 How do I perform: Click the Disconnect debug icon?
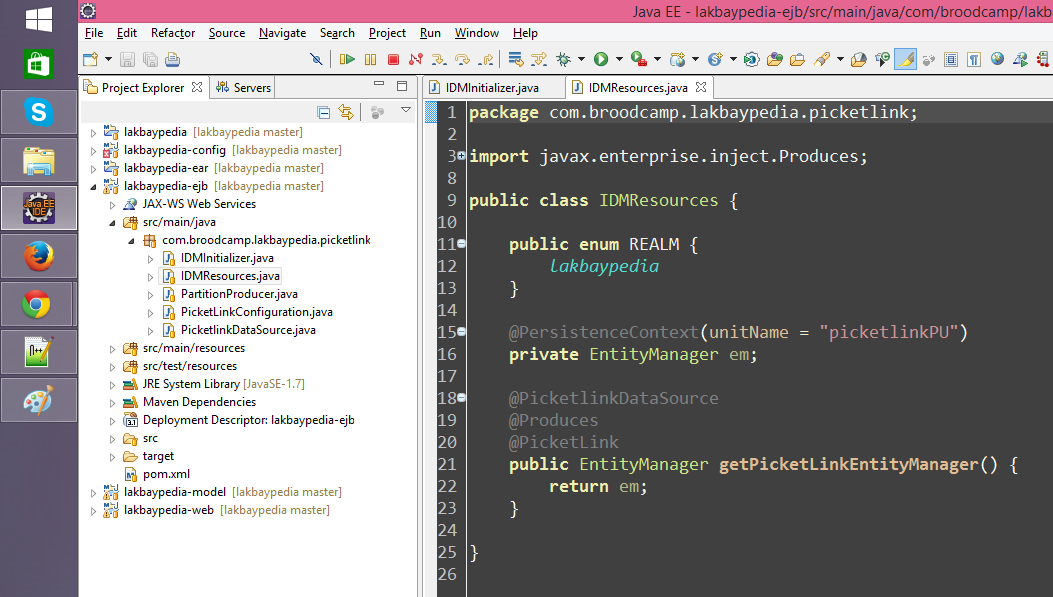[416, 59]
